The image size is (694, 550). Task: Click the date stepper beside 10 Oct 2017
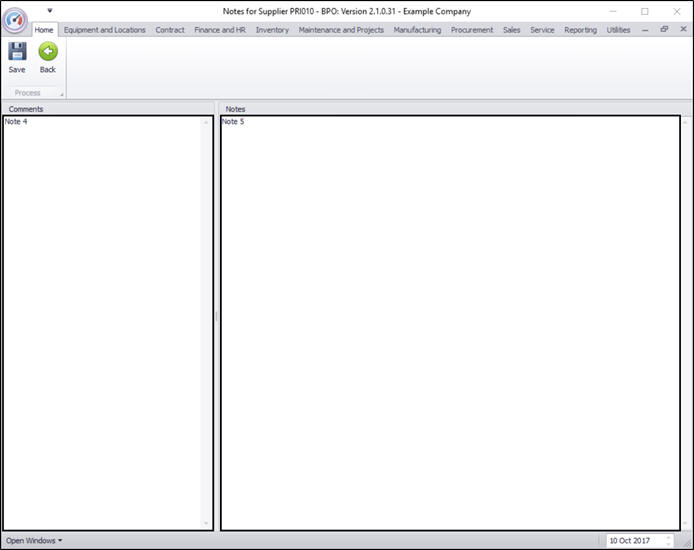point(668,541)
